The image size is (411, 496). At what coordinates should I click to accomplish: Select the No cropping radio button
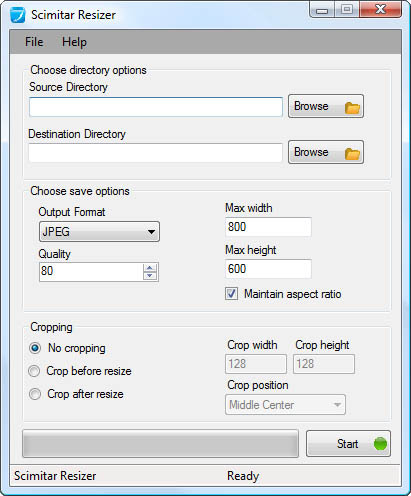pos(35,348)
